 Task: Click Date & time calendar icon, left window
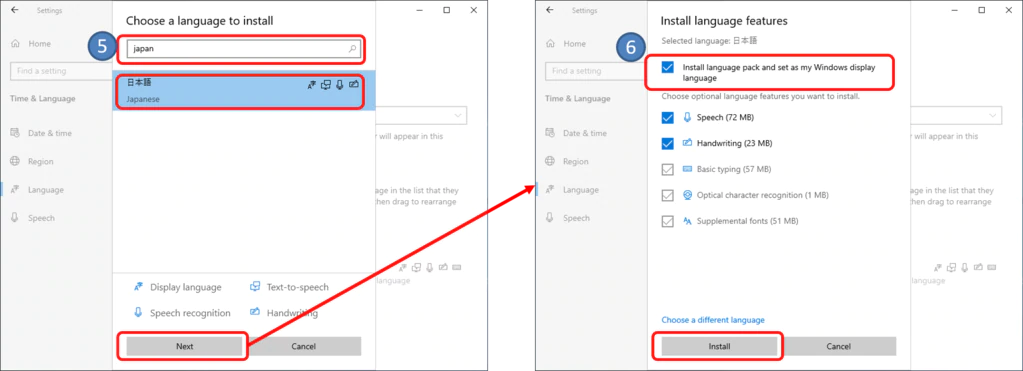pyautogui.click(x=15, y=133)
